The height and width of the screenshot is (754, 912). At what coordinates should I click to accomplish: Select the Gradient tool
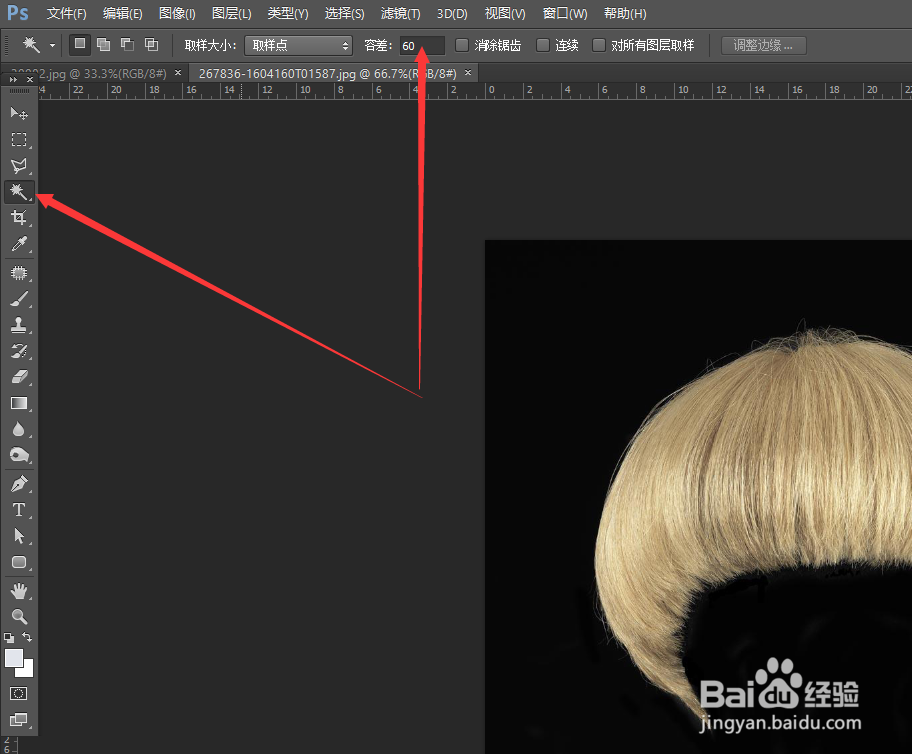tap(19, 403)
